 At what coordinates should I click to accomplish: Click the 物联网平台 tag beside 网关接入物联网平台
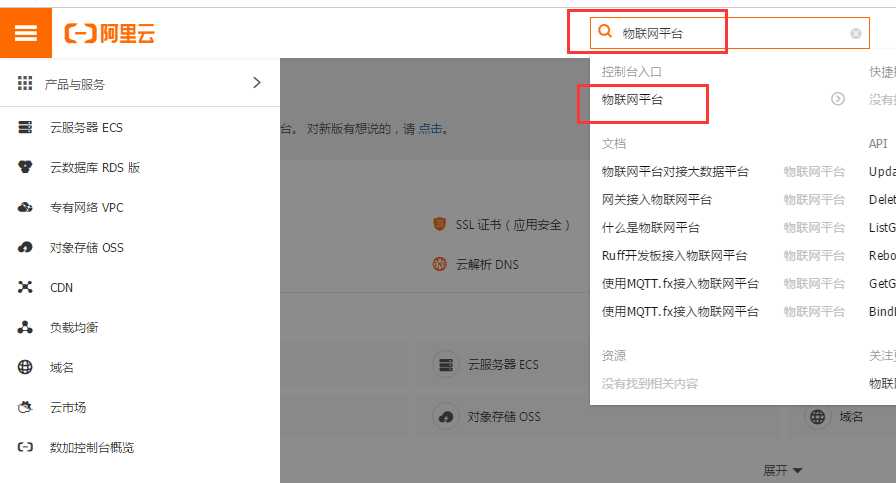tap(814, 199)
